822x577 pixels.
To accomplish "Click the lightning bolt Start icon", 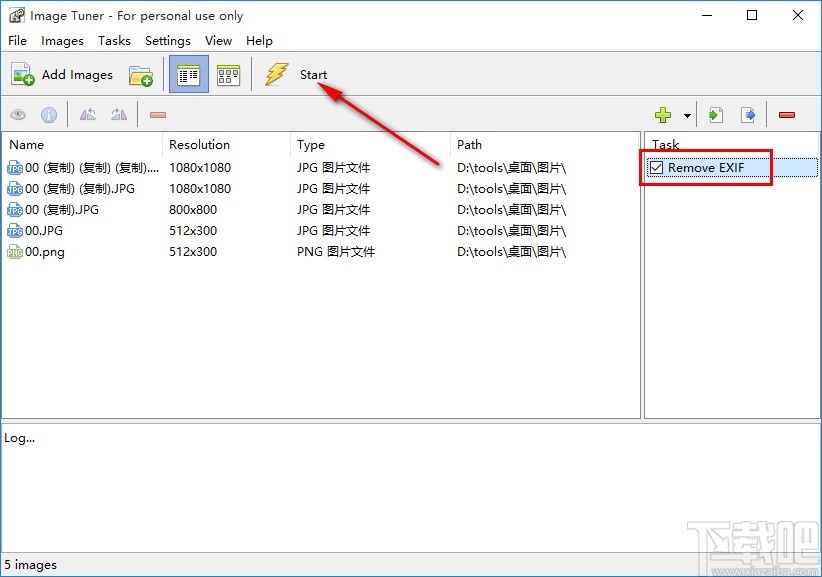I will click(276, 74).
